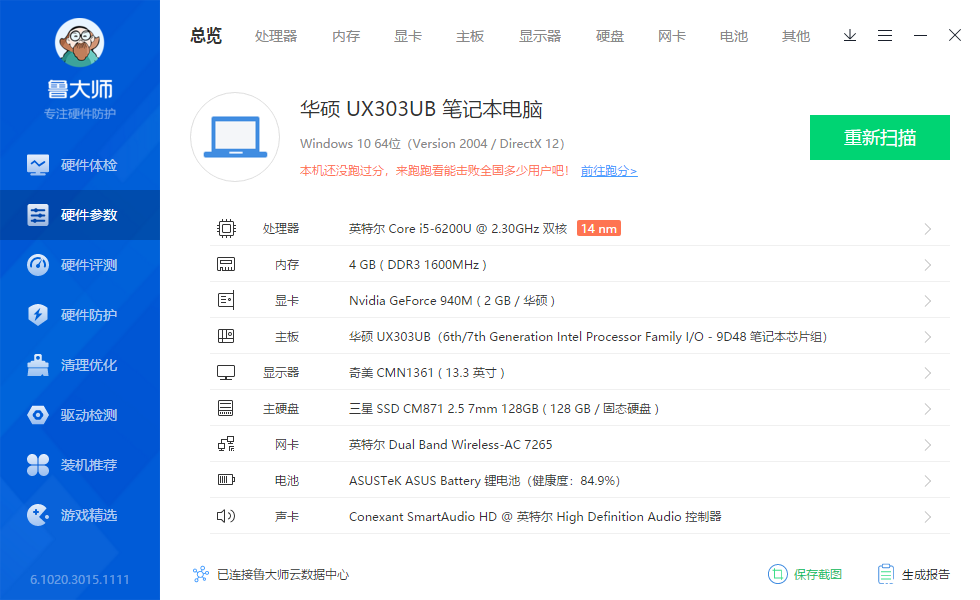Open 硬件体检 in the sidebar
Viewport: 980px width, 600px height.
click(x=80, y=165)
